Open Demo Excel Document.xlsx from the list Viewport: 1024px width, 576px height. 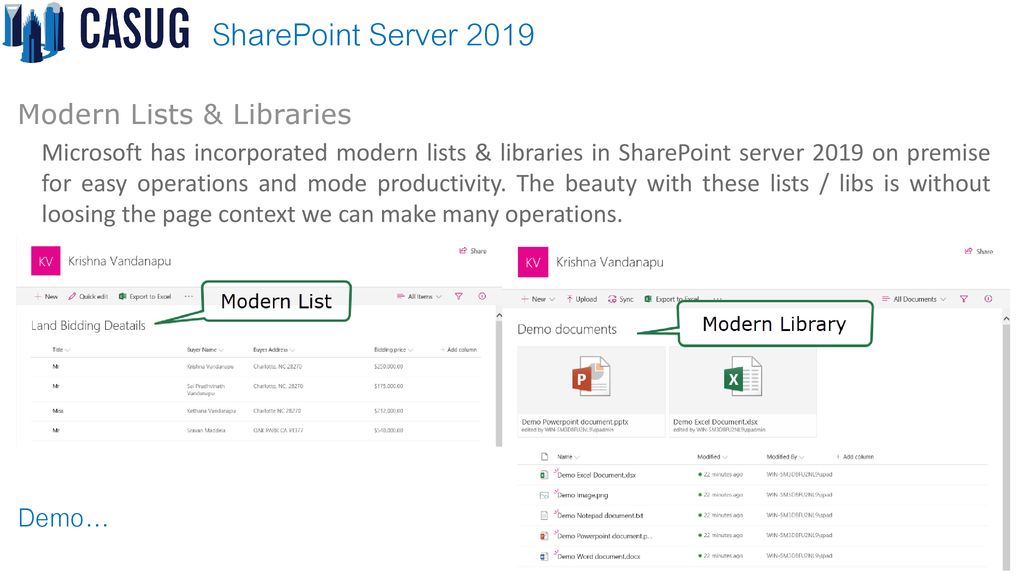tap(597, 475)
